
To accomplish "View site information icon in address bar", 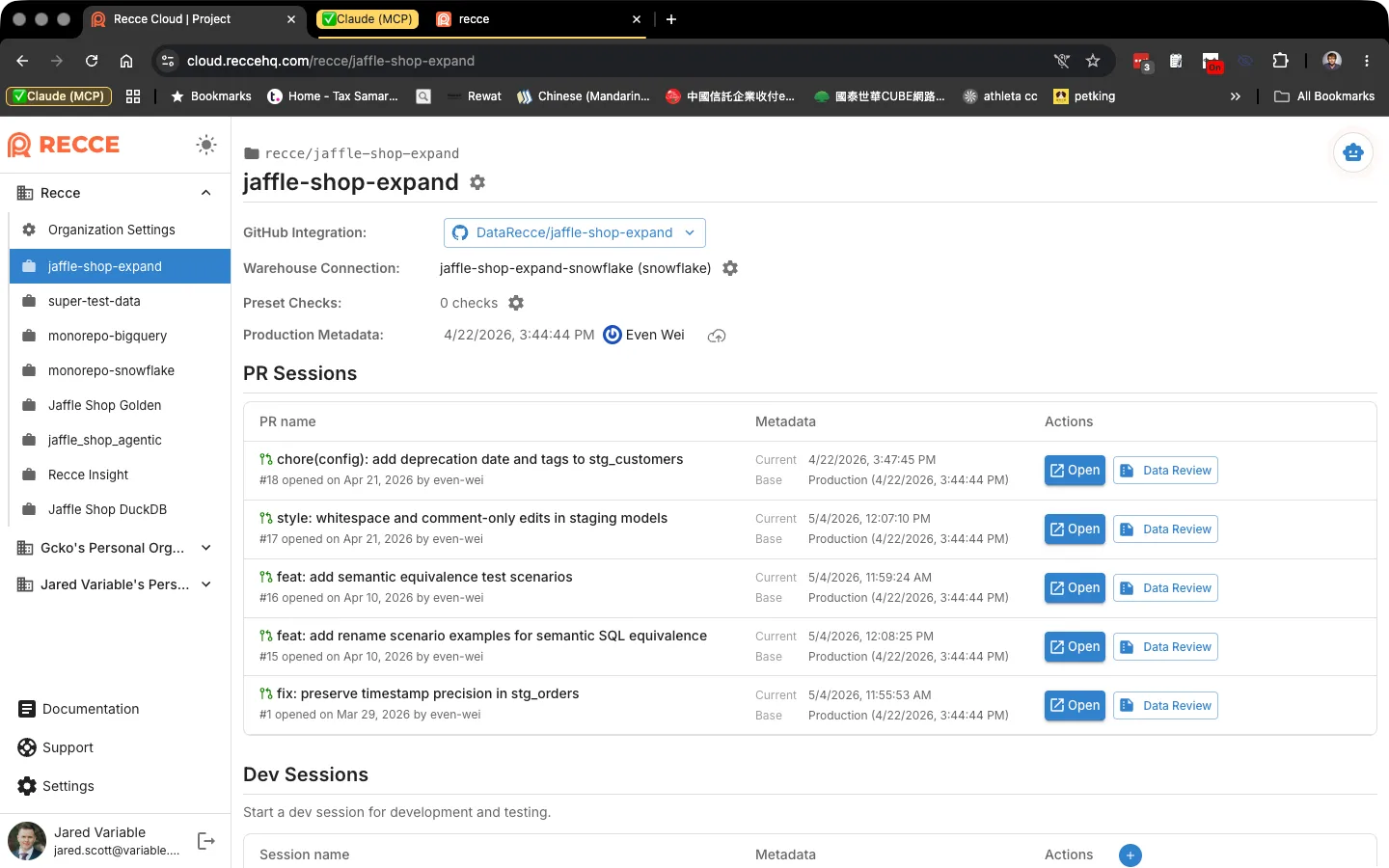I will 168,61.
